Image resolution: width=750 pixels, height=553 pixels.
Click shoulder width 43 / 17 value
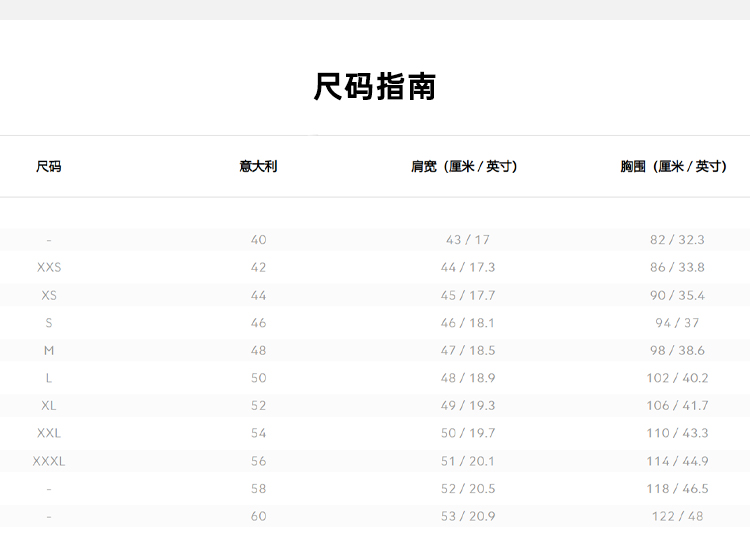(468, 240)
